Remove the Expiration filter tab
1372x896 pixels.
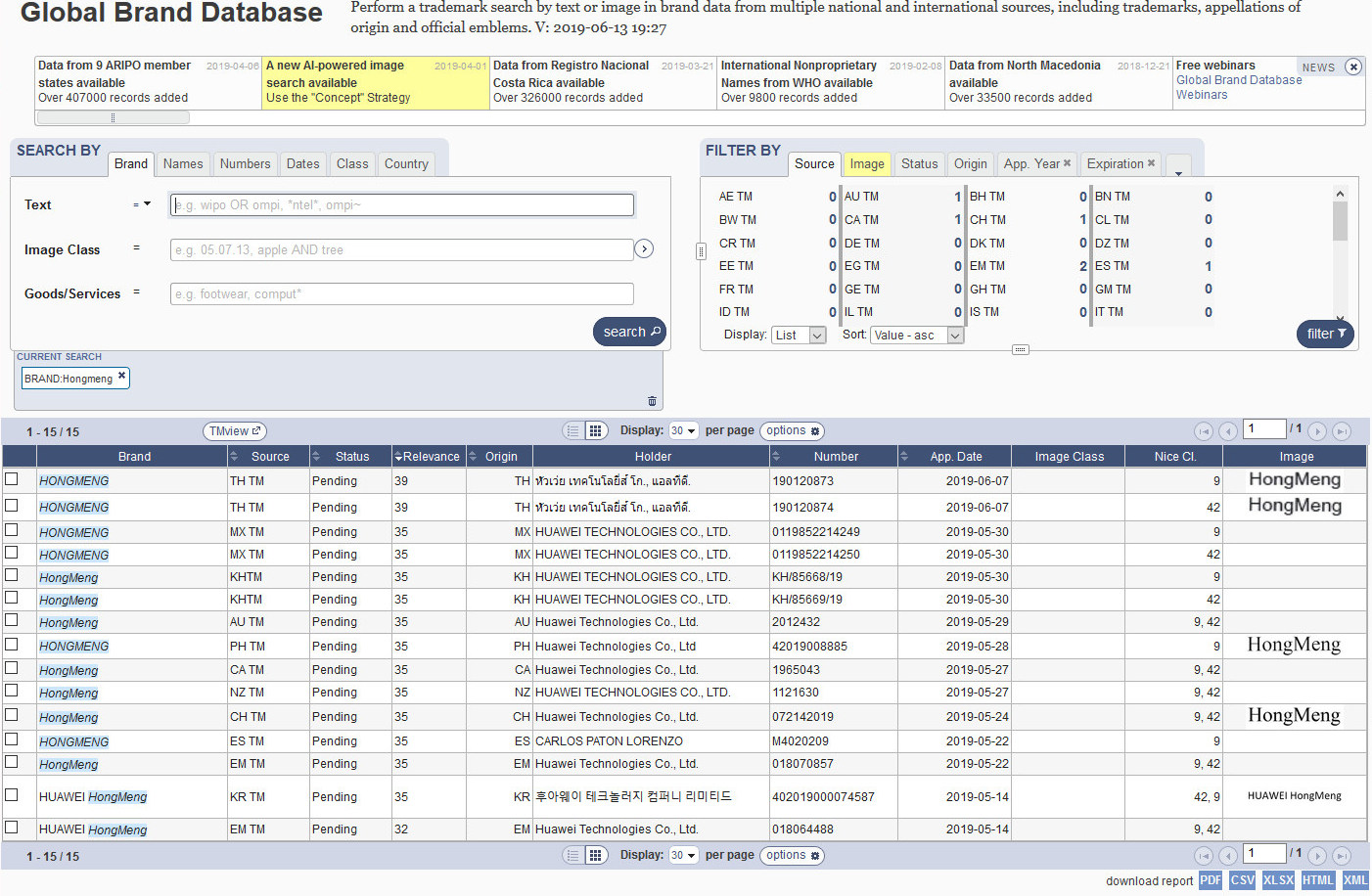point(1151,163)
